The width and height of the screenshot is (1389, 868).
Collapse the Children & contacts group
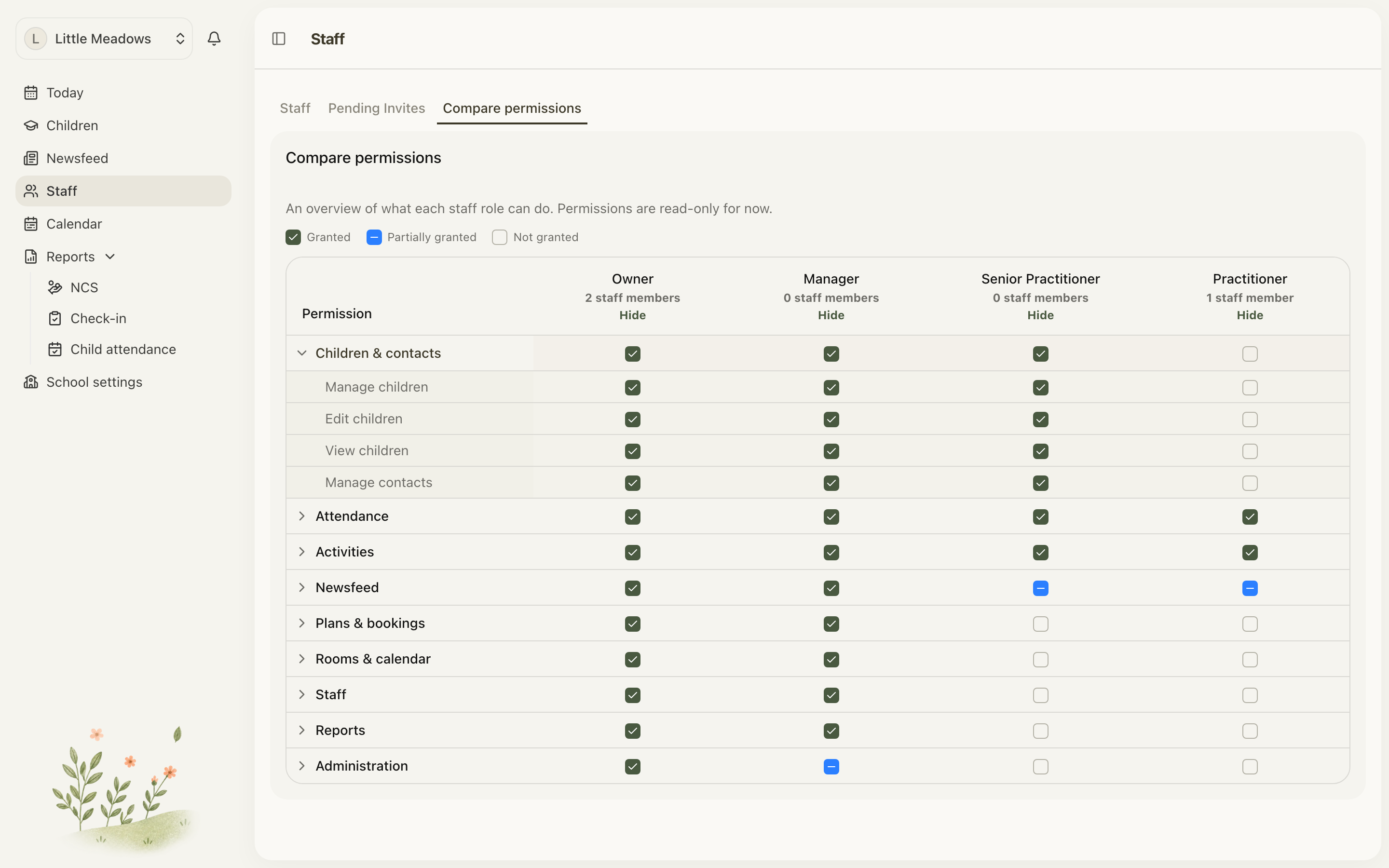(302, 353)
